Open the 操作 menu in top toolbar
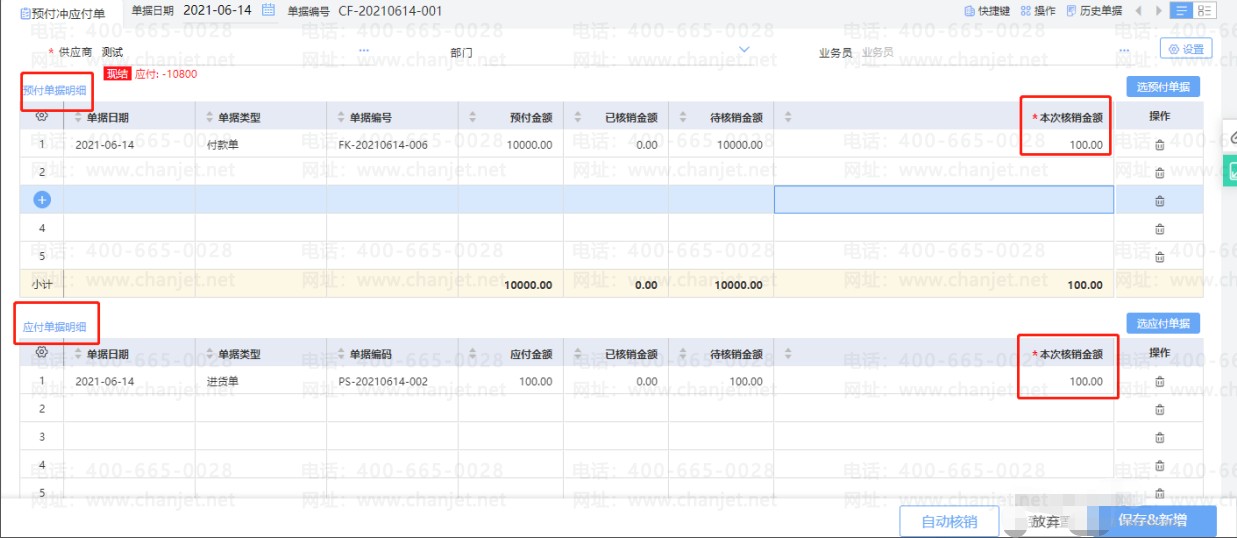1237x538 pixels. click(1038, 11)
